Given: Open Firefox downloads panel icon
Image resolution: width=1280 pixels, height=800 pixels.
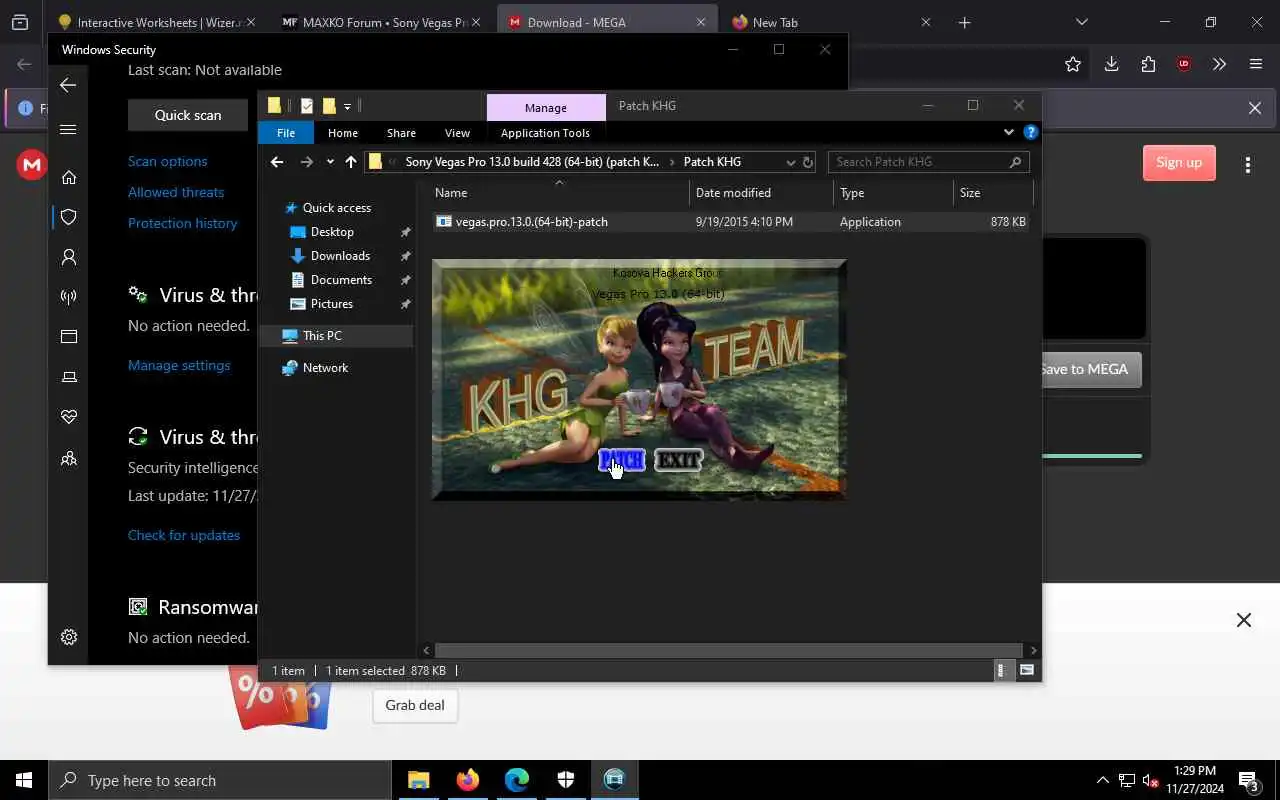Looking at the screenshot, I should tap(1111, 64).
